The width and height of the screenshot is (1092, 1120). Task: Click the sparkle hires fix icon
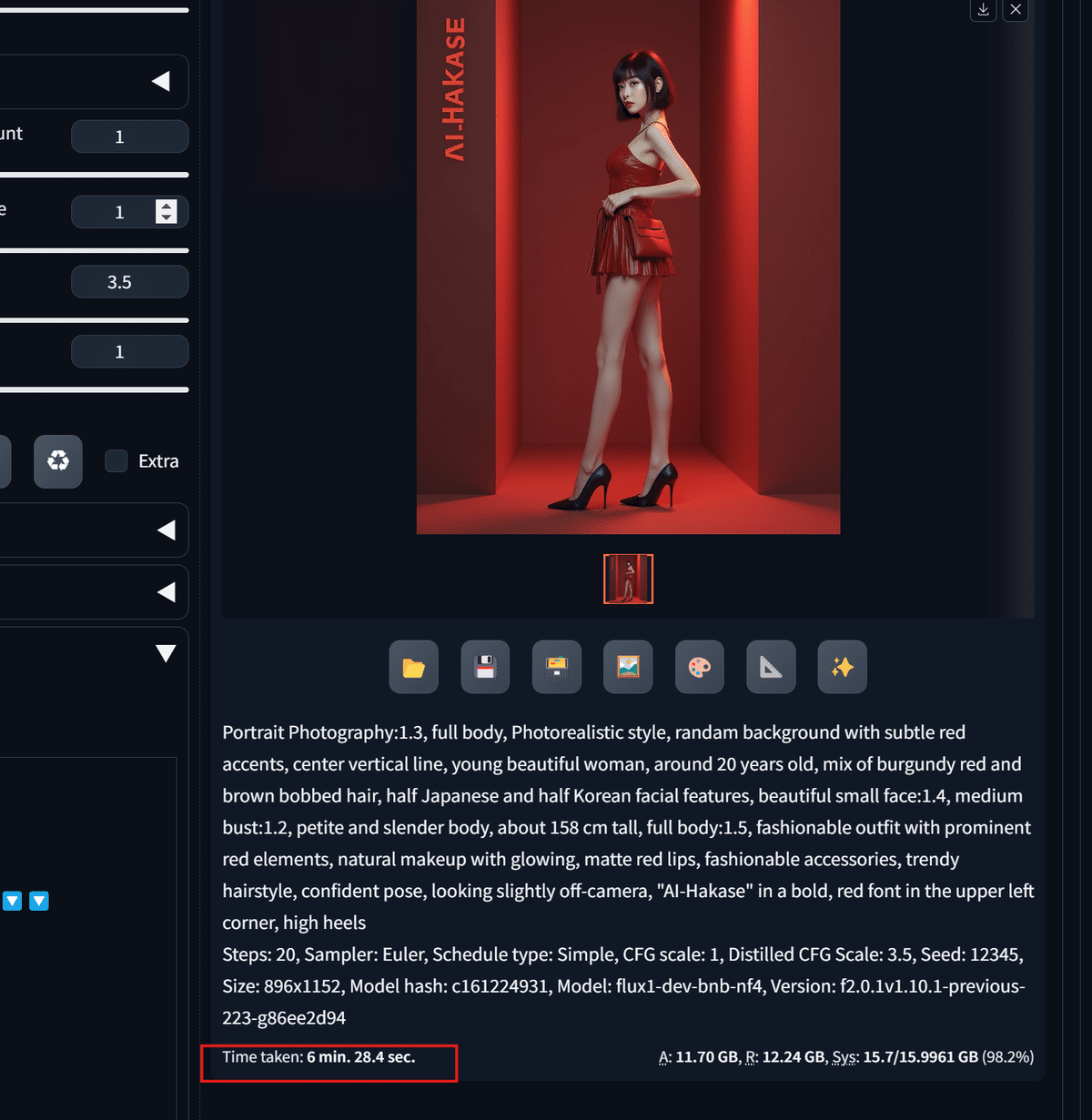[843, 667]
